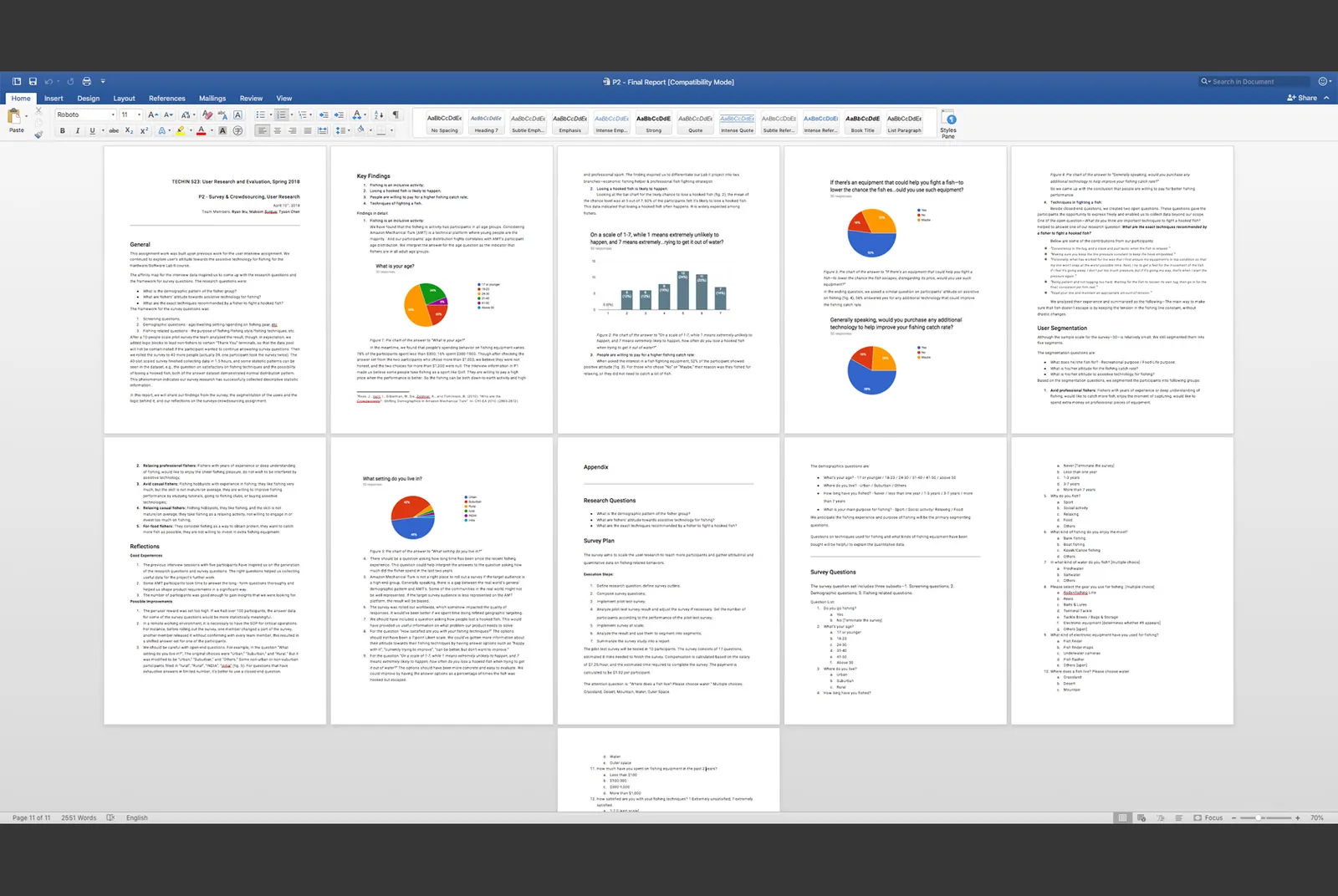This screenshot has width=1338, height=896.
Task: Click the Undo arrow in the quick access toolbar
Action: (49, 82)
